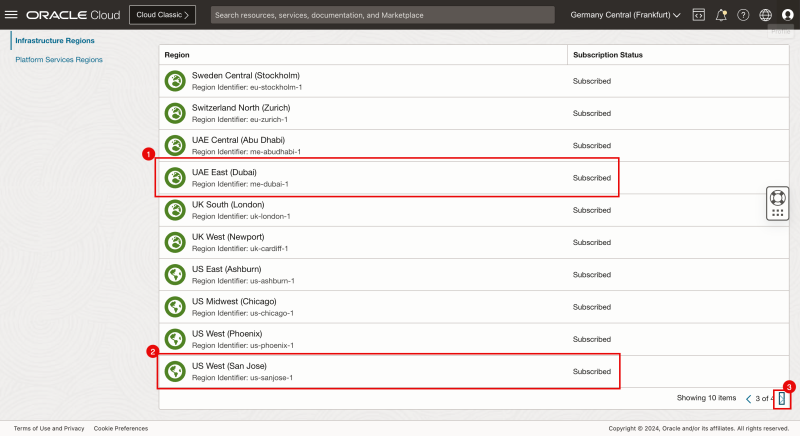The height and width of the screenshot is (436, 800).
Task: Go to the previous page of regions
Action: pos(748,399)
